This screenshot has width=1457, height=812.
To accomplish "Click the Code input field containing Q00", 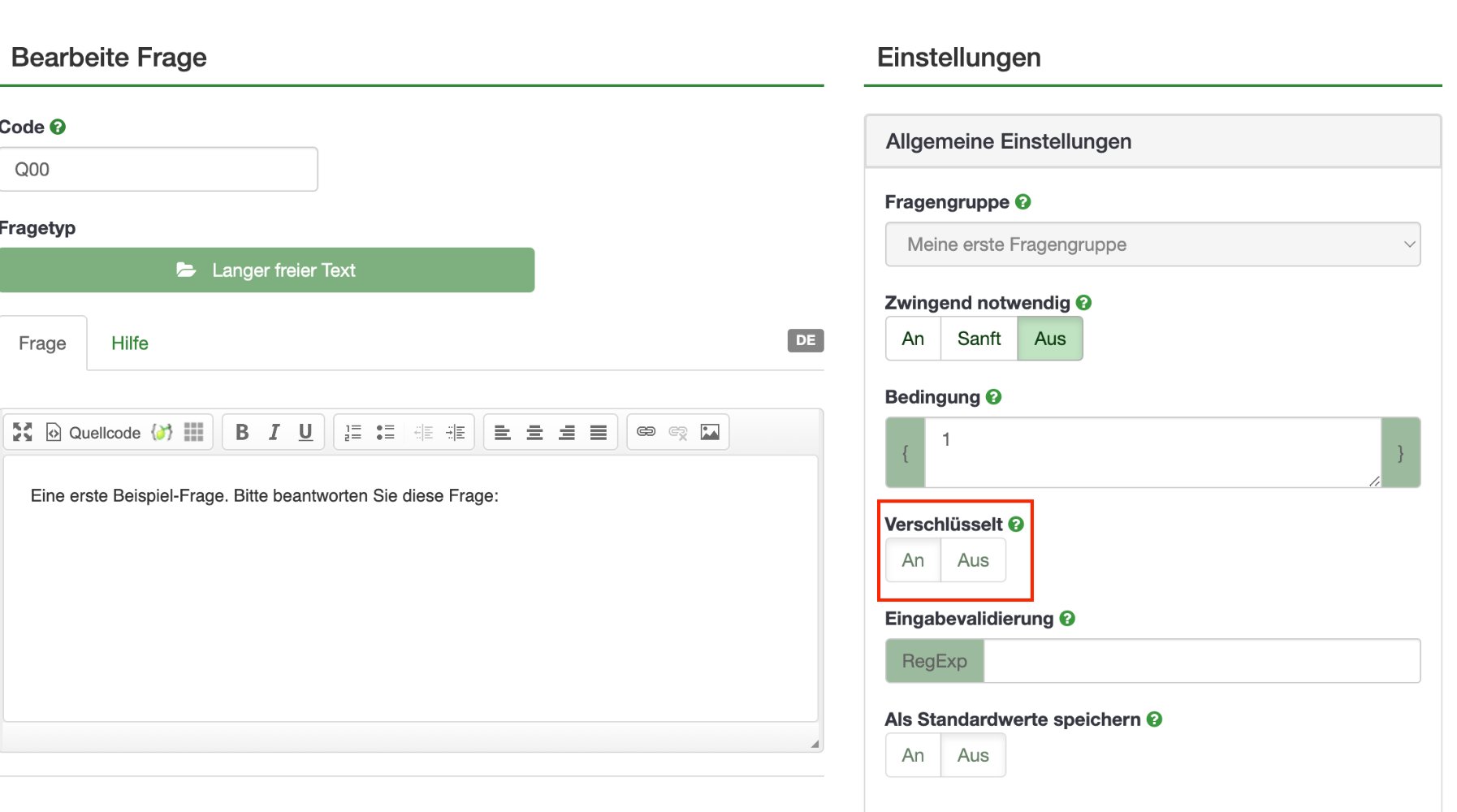I will [x=158, y=170].
